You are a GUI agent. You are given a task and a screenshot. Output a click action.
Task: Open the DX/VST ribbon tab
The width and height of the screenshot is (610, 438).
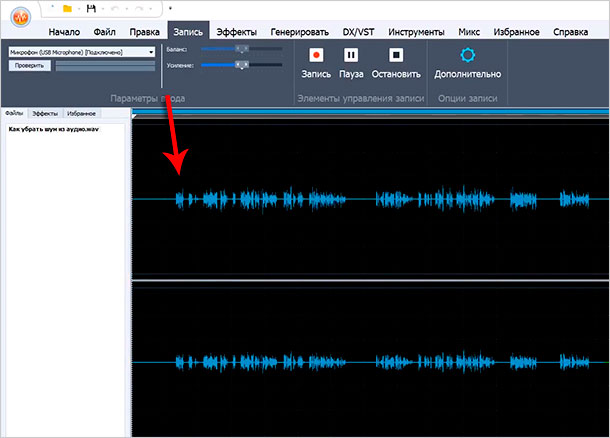[358, 32]
